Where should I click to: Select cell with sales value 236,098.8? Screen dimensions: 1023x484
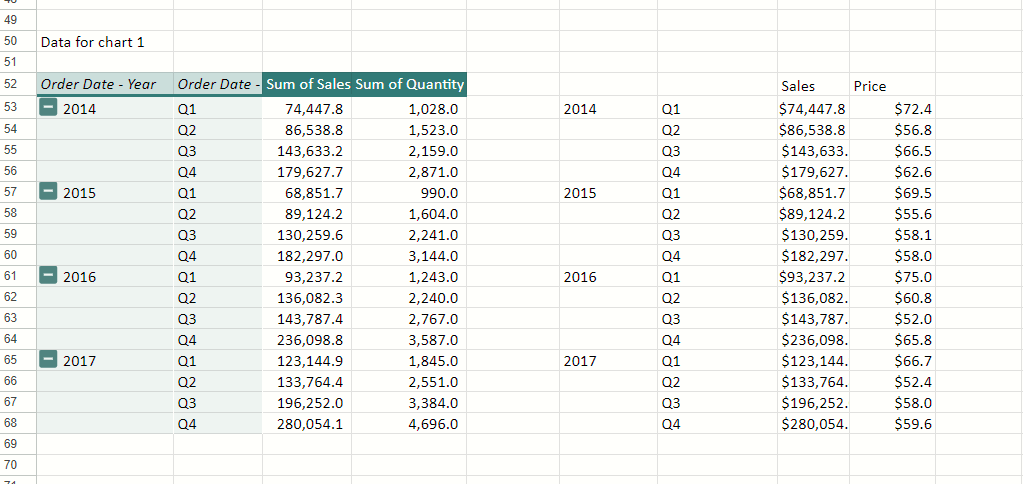[x=307, y=339]
